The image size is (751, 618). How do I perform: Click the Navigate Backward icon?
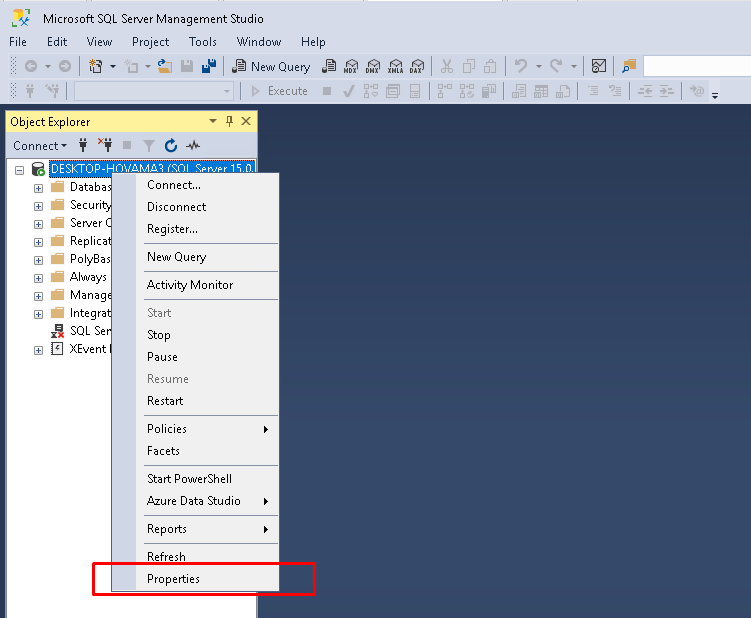(x=31, y=66)
